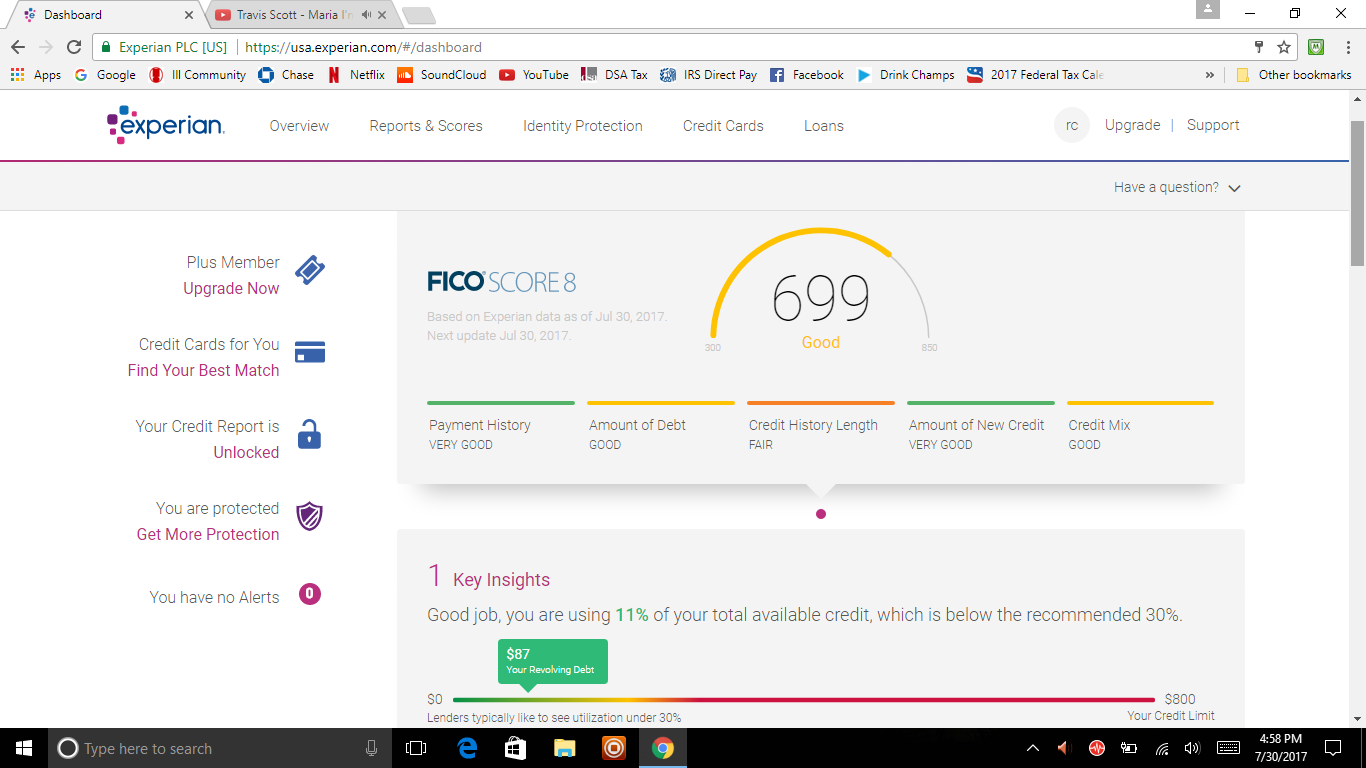
Task: Open the Netflix bookmark
Action: 356,75
